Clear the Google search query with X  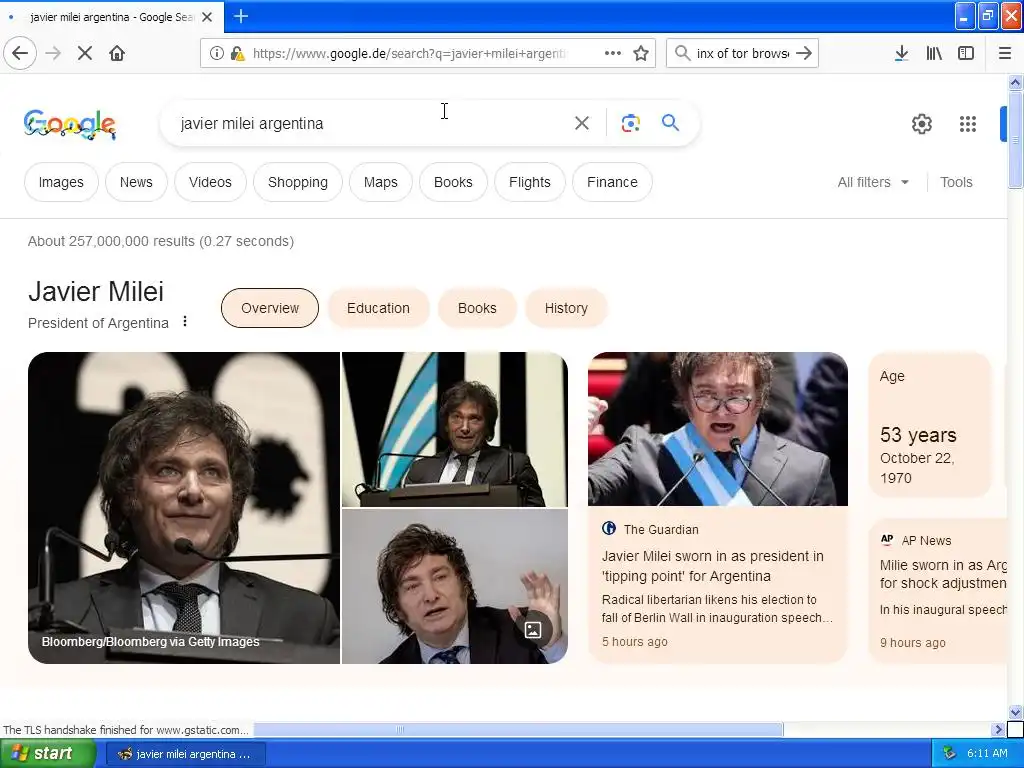(x=582, y=123)
